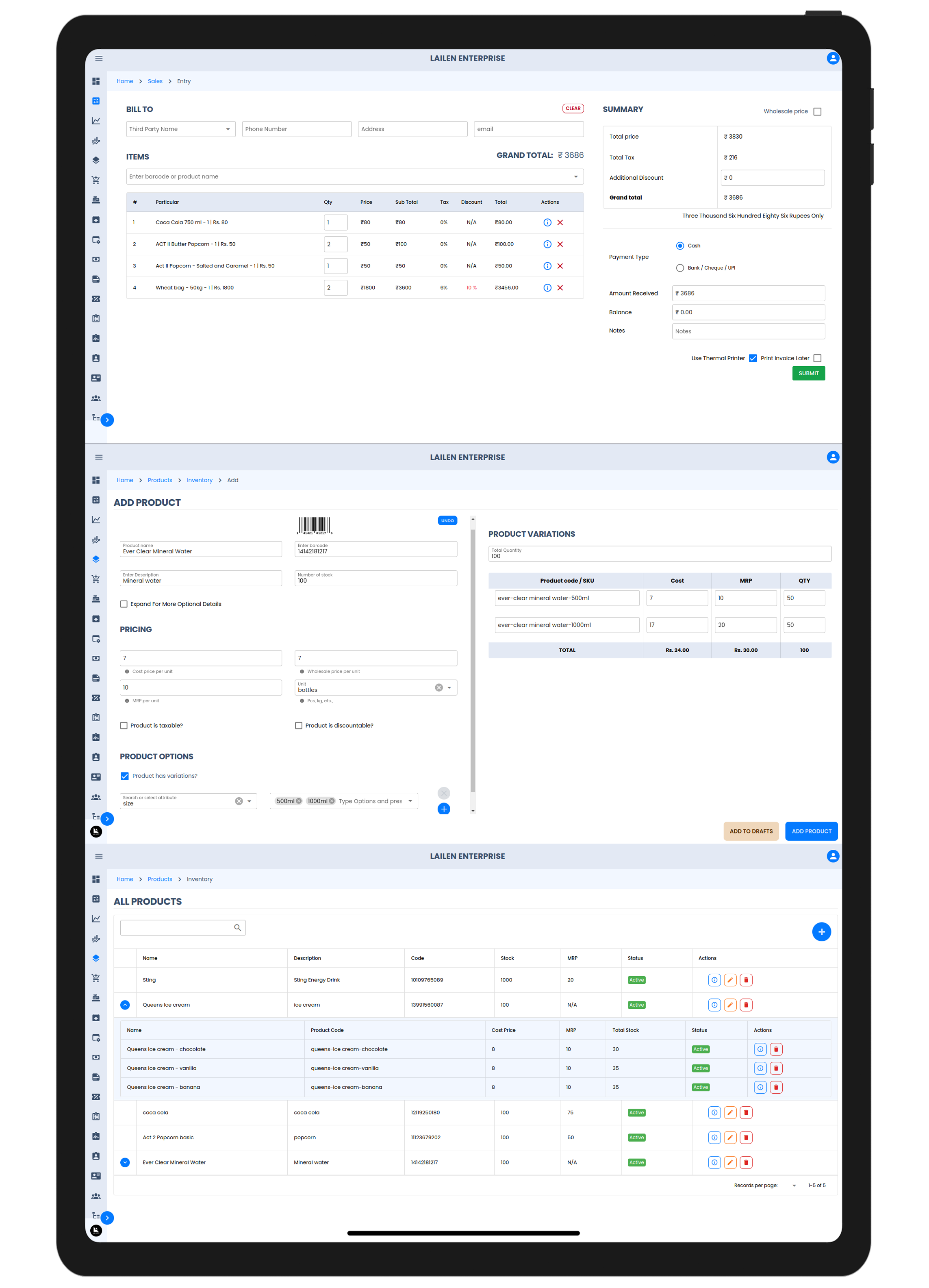Screen dimensions: 929x1288
Task: Go to Sales breadcrumb link
Action: (155, 81)
